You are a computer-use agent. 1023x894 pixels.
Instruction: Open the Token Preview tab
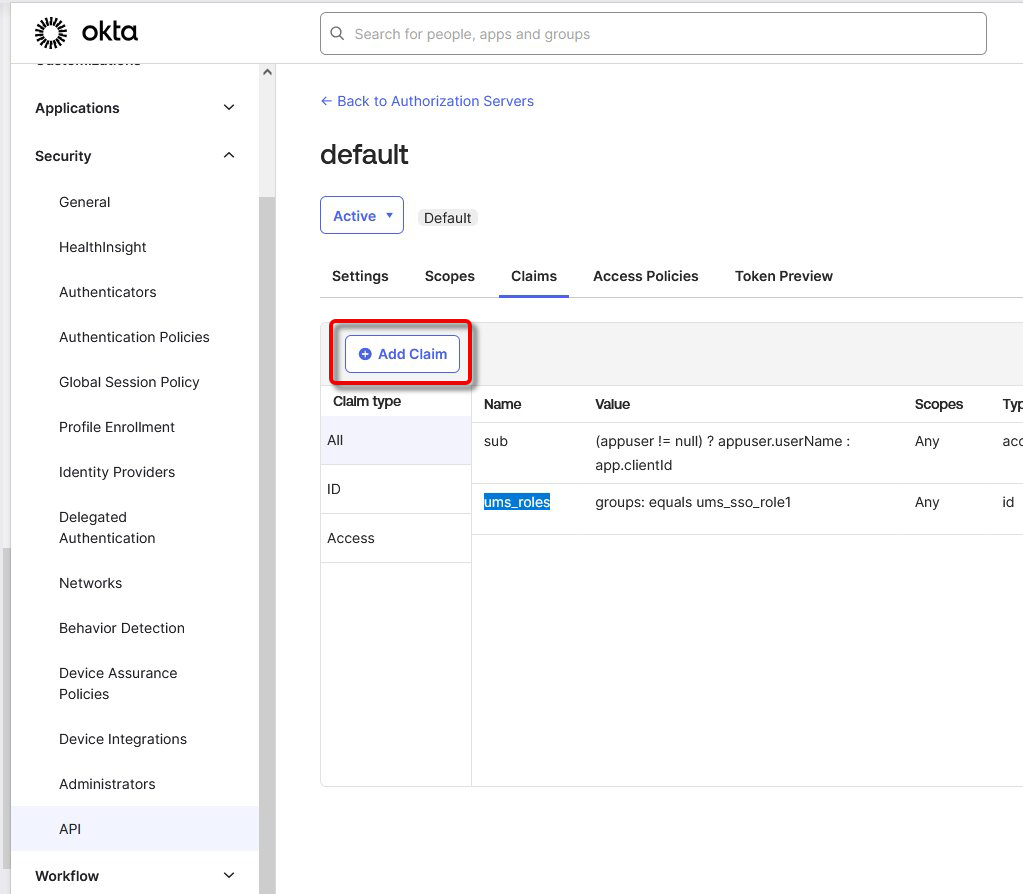(783, 276)
